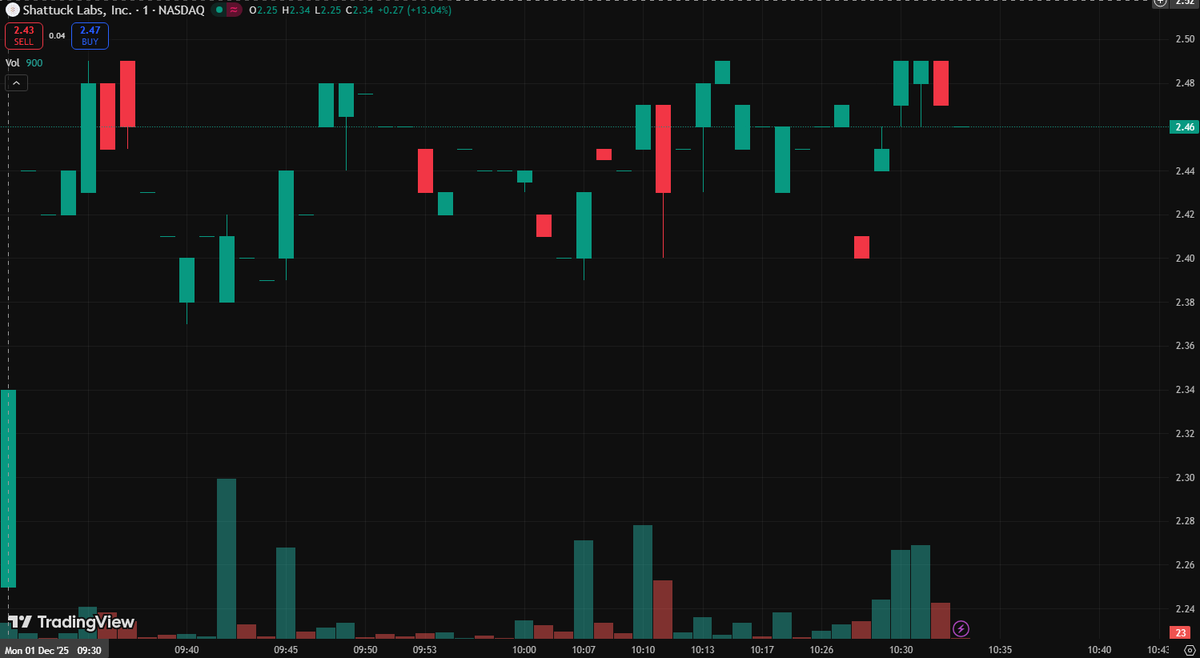This screenshot has height=658, width=1200.
Task: Click the crosshair plus button on price scale
Action: [1160, 3]
